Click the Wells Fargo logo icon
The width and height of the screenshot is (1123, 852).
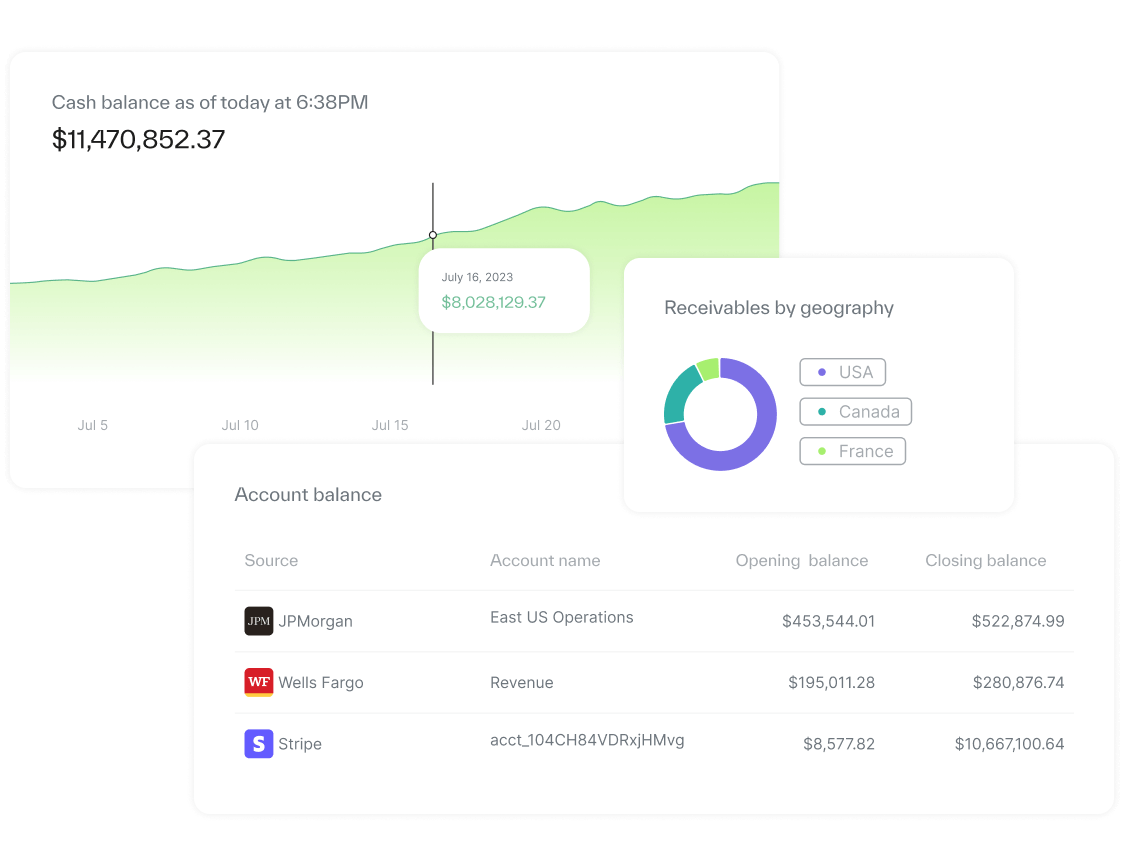259,683
